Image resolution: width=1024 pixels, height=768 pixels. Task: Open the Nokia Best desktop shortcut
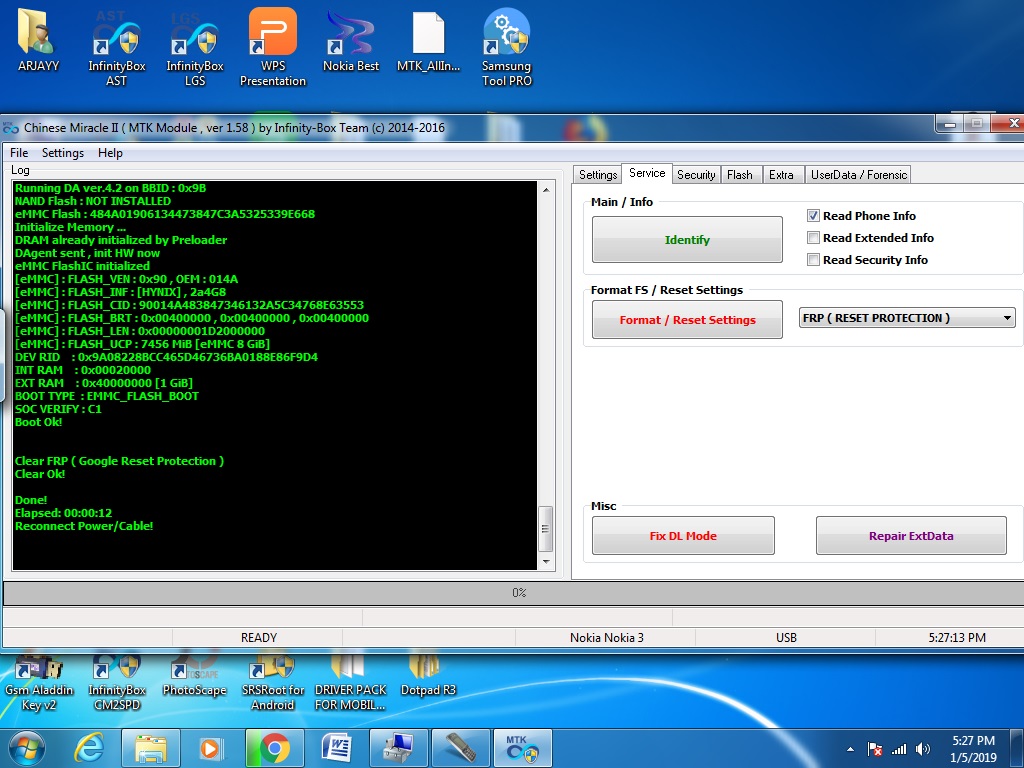(x=351, y=40)
